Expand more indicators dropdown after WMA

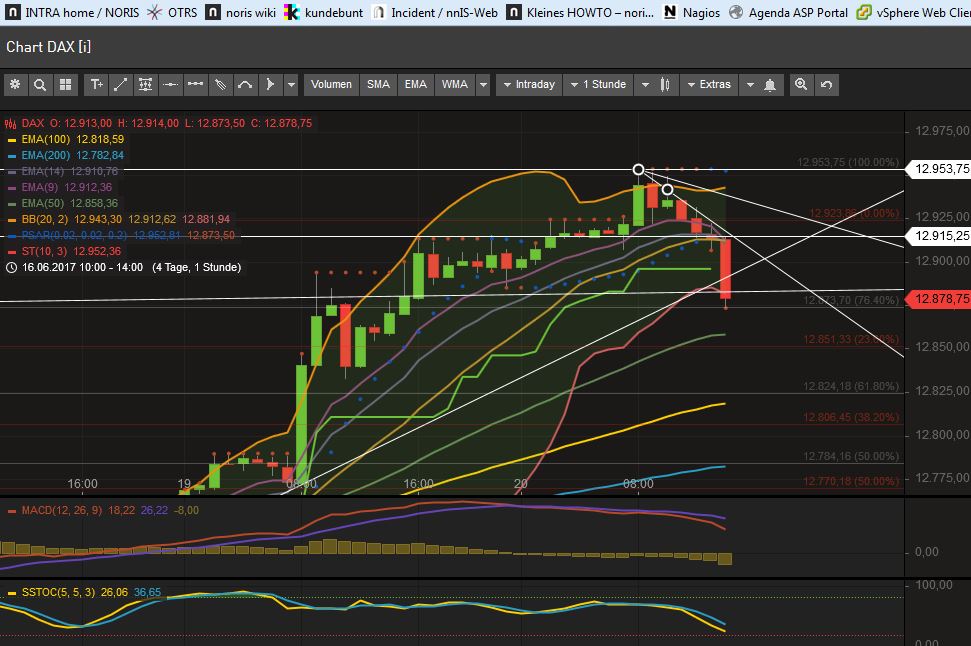pos(483,85)
